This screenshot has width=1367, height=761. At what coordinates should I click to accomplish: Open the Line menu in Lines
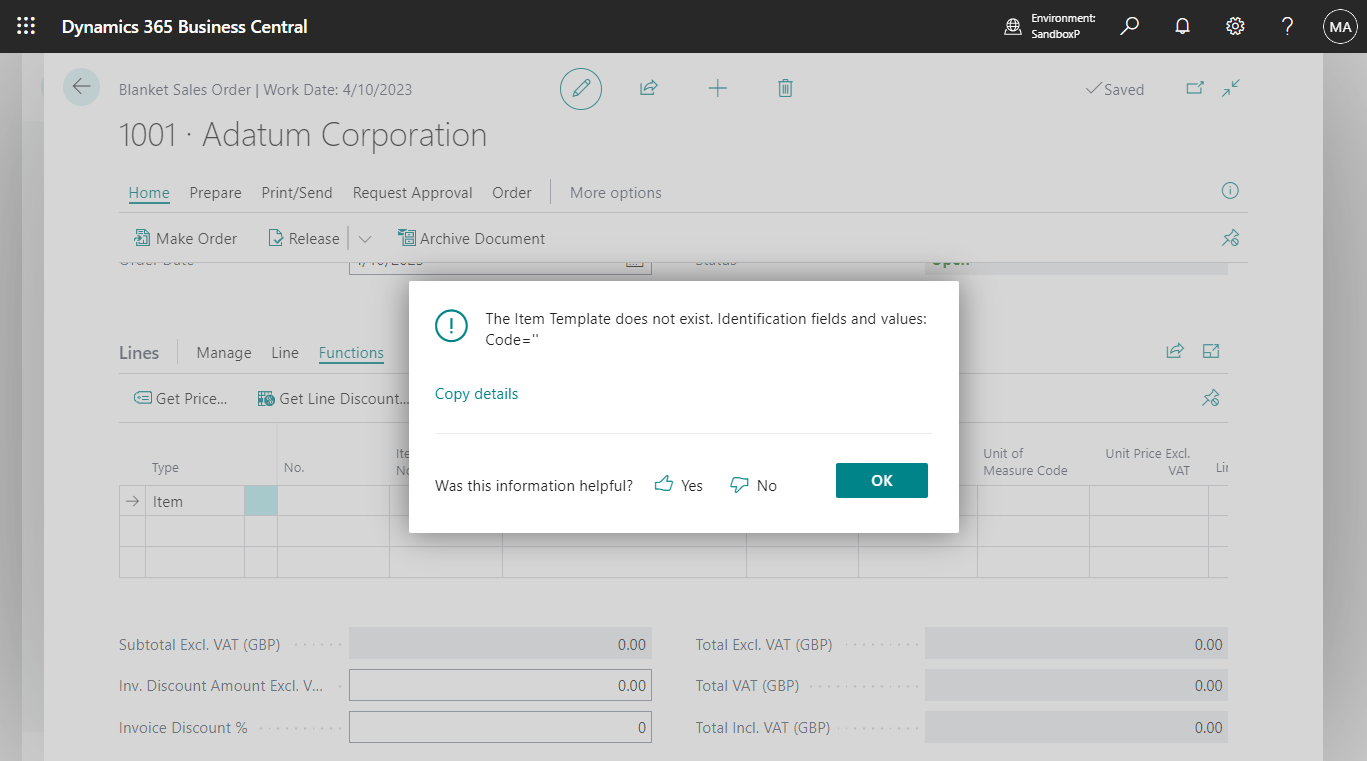pos(285,353)
